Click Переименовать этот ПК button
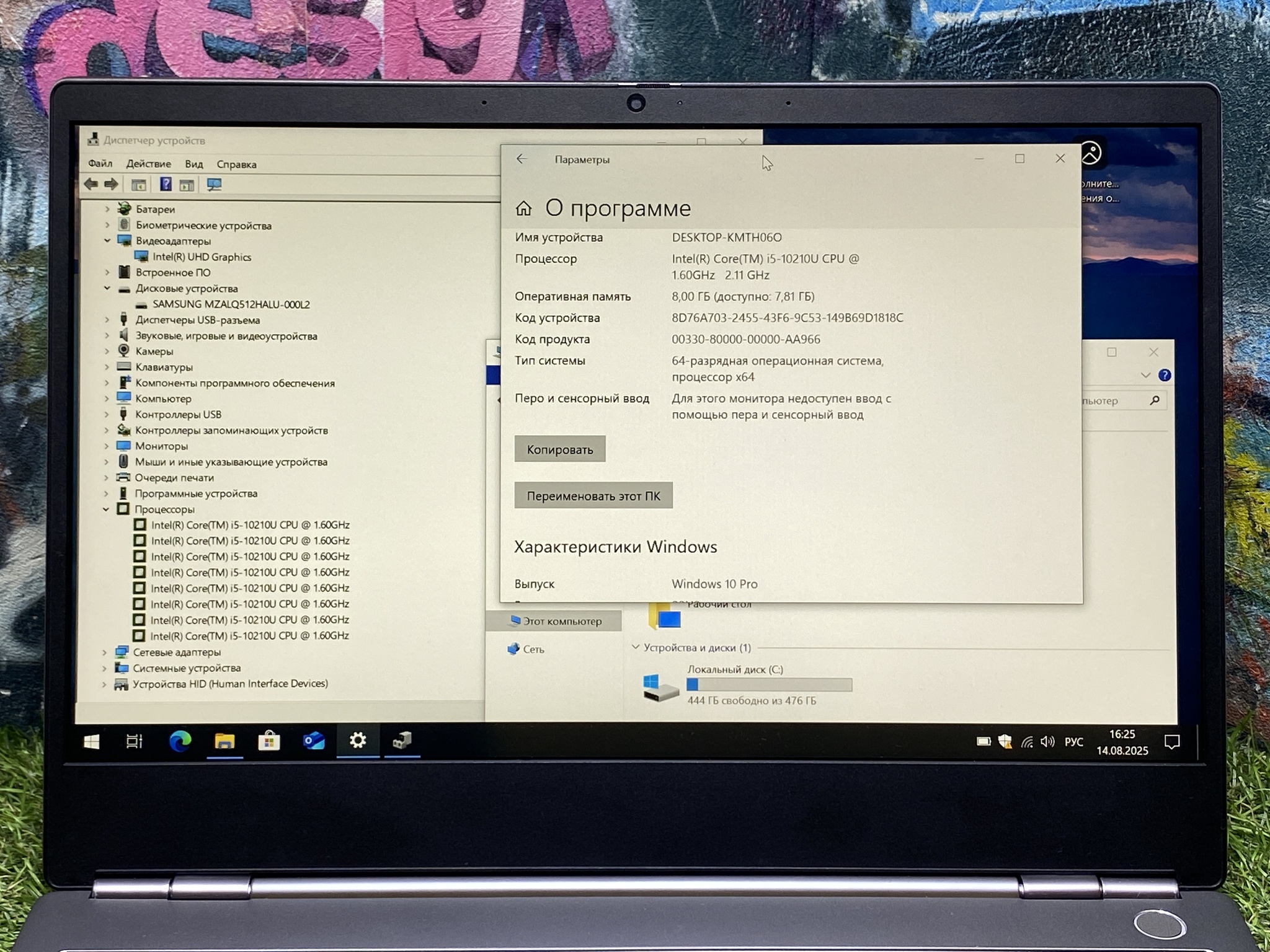The image size is (1270, 952). (x=593, y=496)
